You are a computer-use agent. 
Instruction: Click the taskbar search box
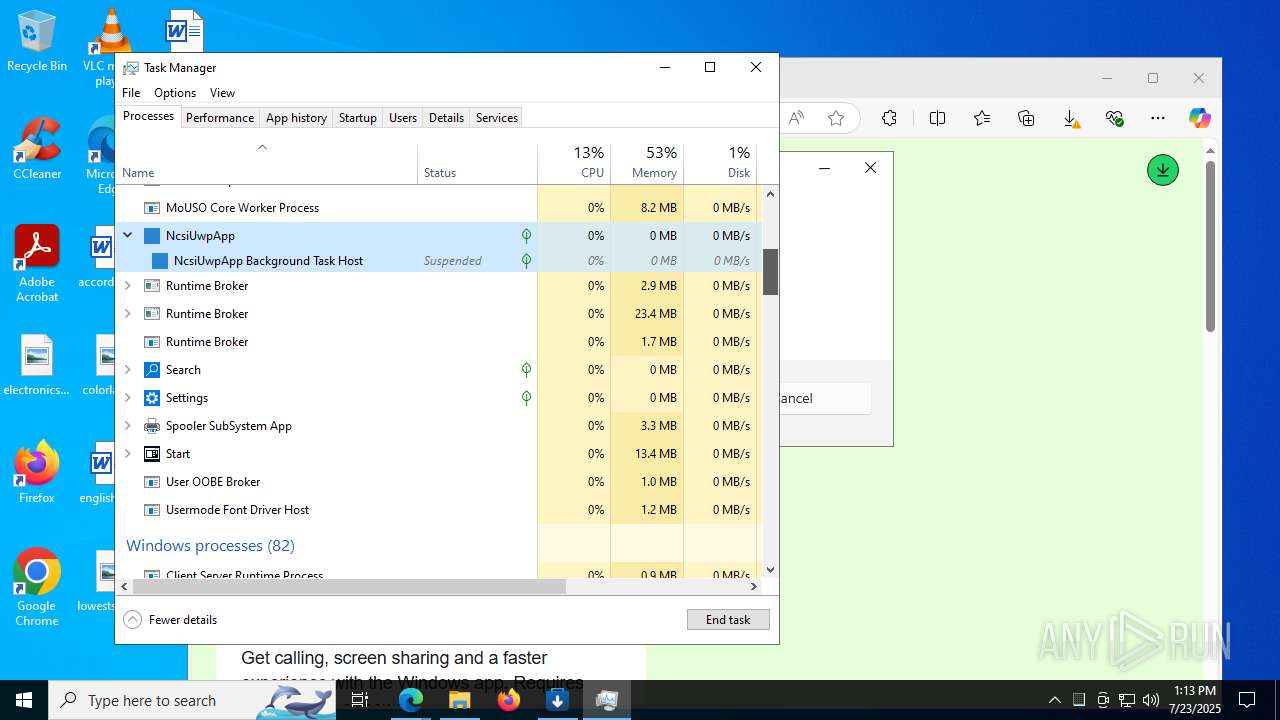point(191,700)
